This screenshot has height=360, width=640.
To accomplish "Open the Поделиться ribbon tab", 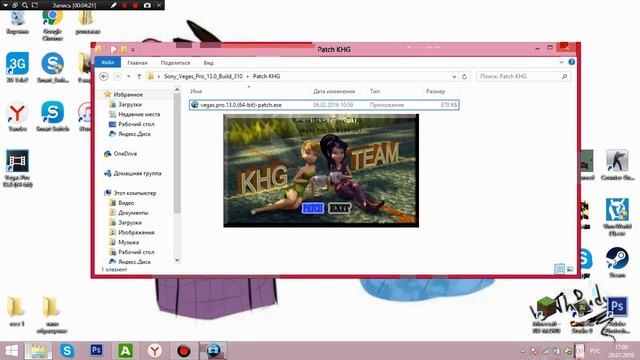I will (x=176, y=63).
